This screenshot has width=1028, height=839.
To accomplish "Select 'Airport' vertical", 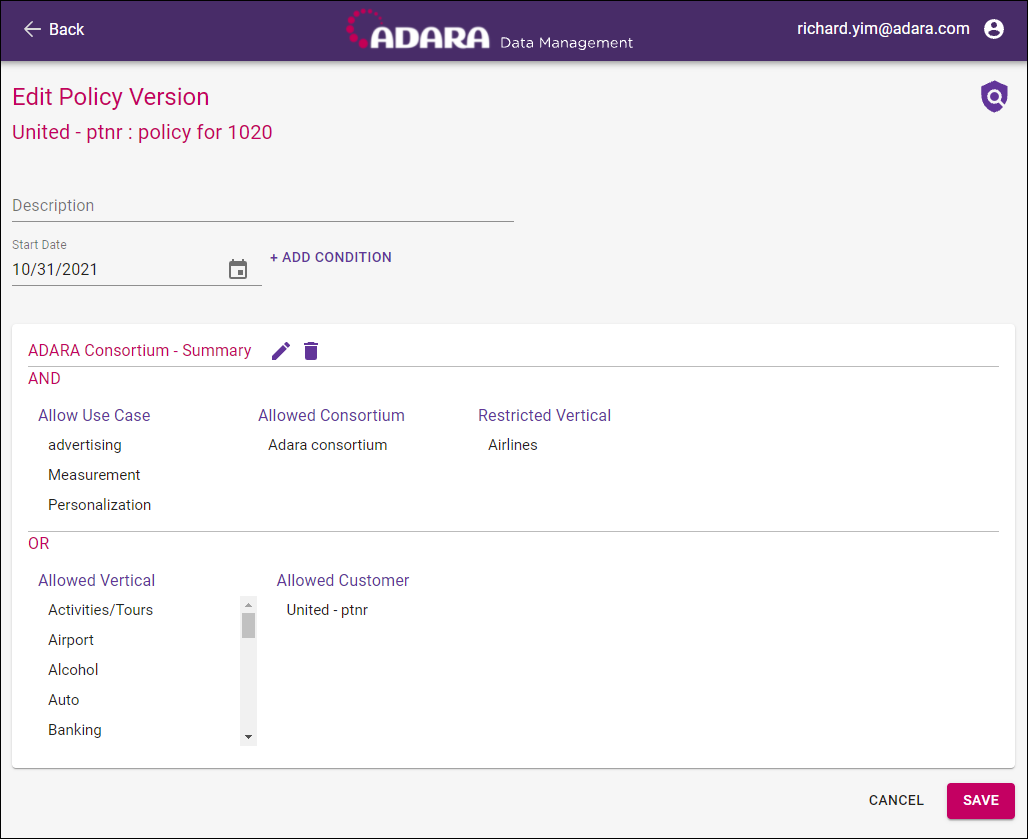I will pyautogui.click(x=71, y=640).
